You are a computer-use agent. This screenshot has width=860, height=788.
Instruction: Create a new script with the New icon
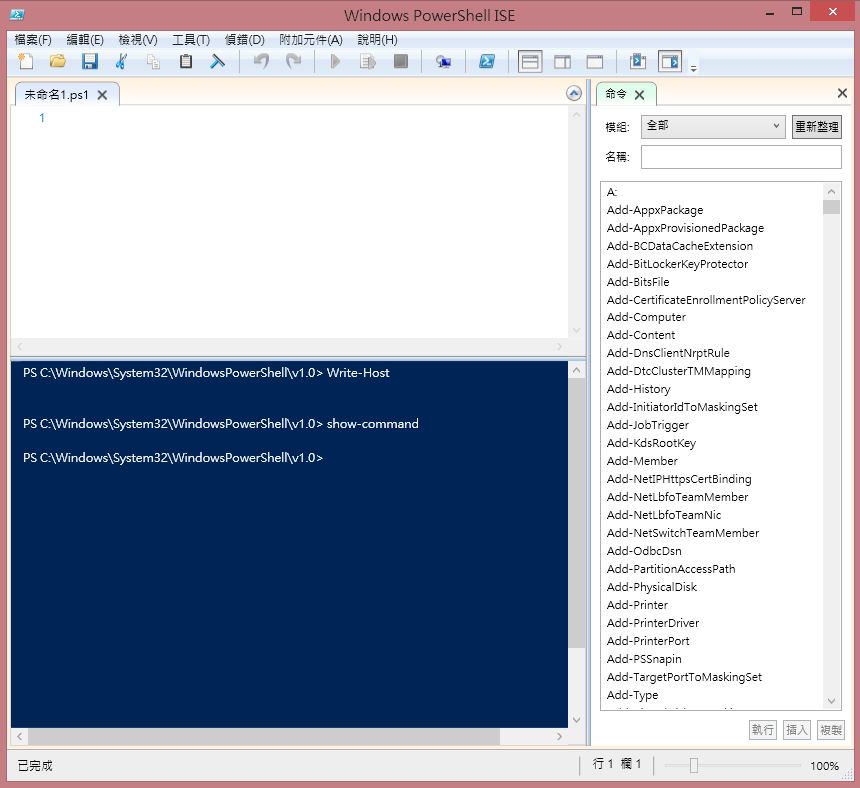pos(26,61)
